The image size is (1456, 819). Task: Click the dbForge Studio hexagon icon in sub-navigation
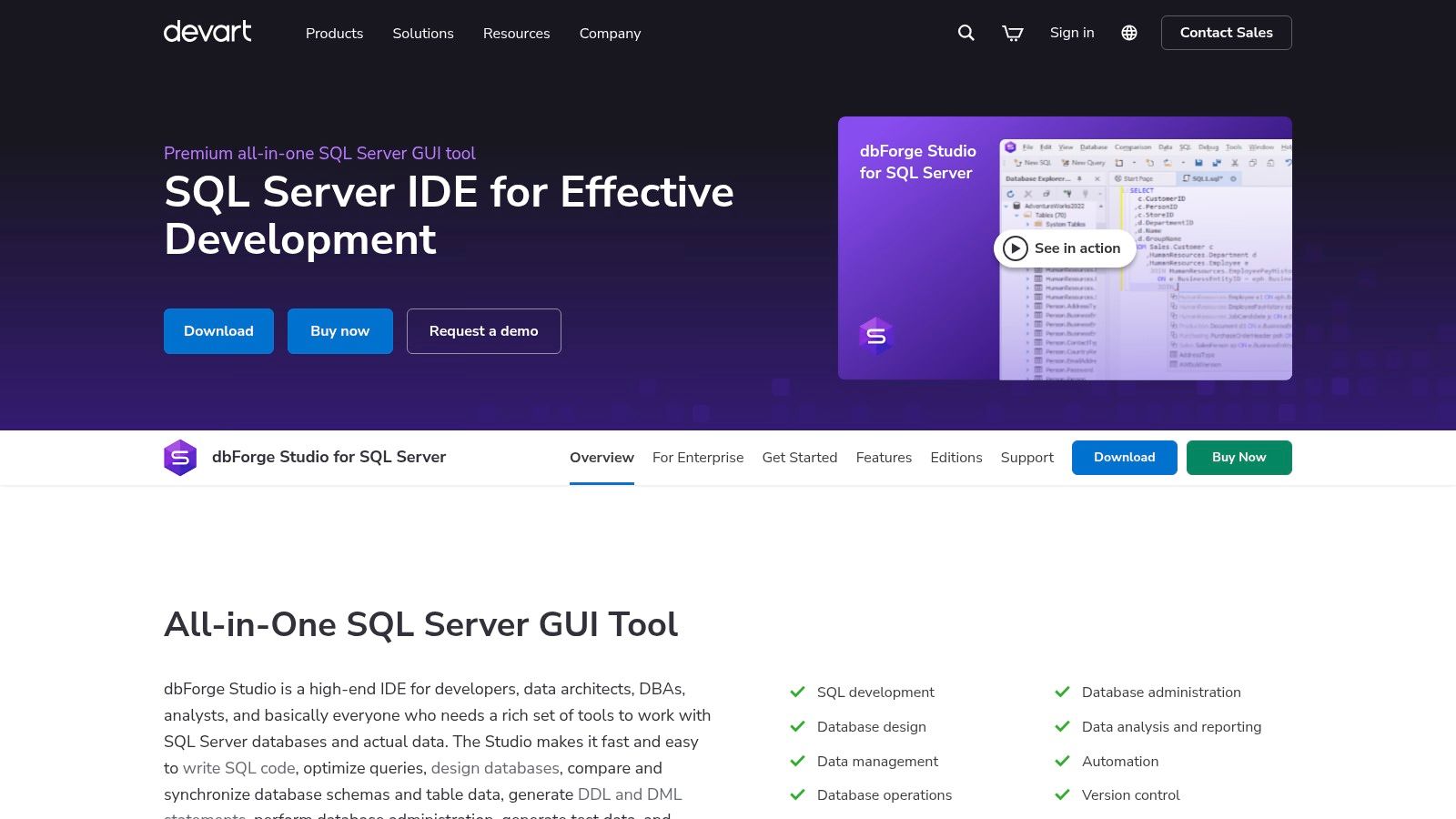[x=180, y=458]
